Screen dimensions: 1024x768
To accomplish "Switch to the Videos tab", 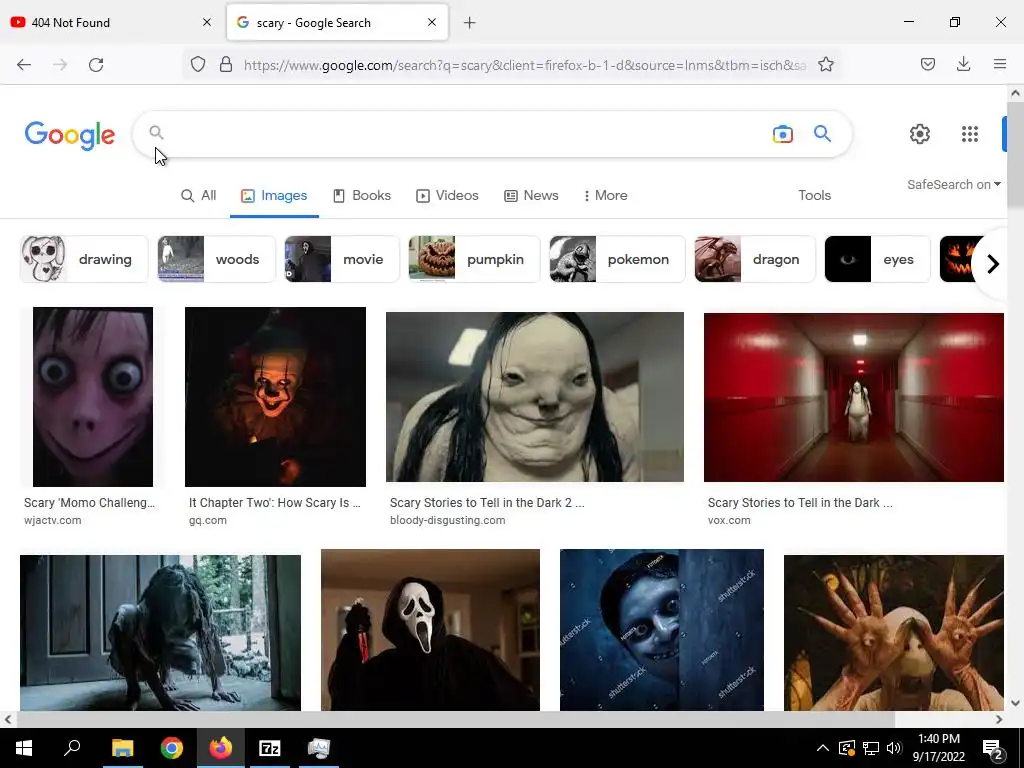I will pos(447,195).
